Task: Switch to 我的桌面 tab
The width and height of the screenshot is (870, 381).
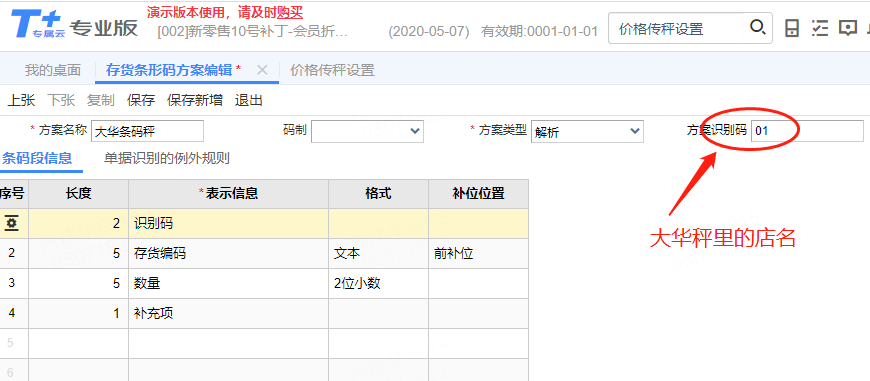Action: 53,70
